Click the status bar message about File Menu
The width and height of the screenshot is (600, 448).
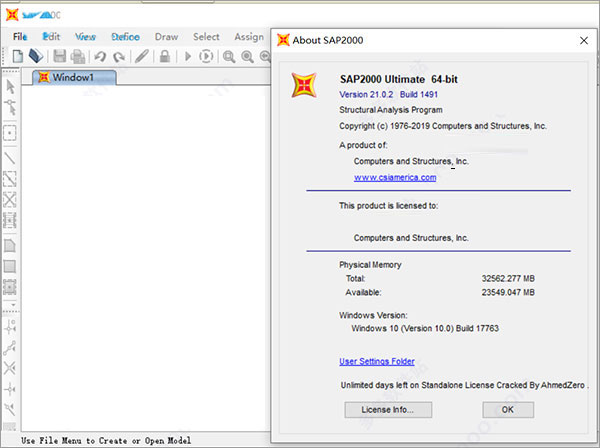coord(106,441)
